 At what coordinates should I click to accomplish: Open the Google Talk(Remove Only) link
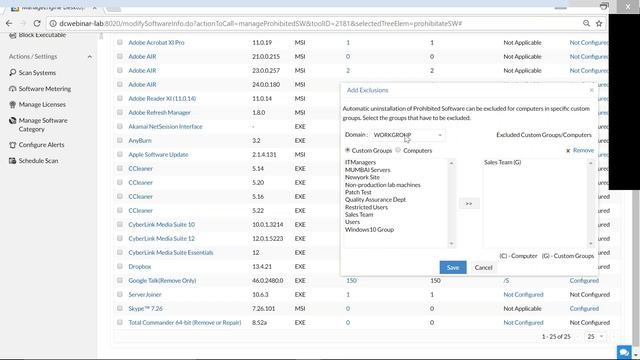[162, 280]
